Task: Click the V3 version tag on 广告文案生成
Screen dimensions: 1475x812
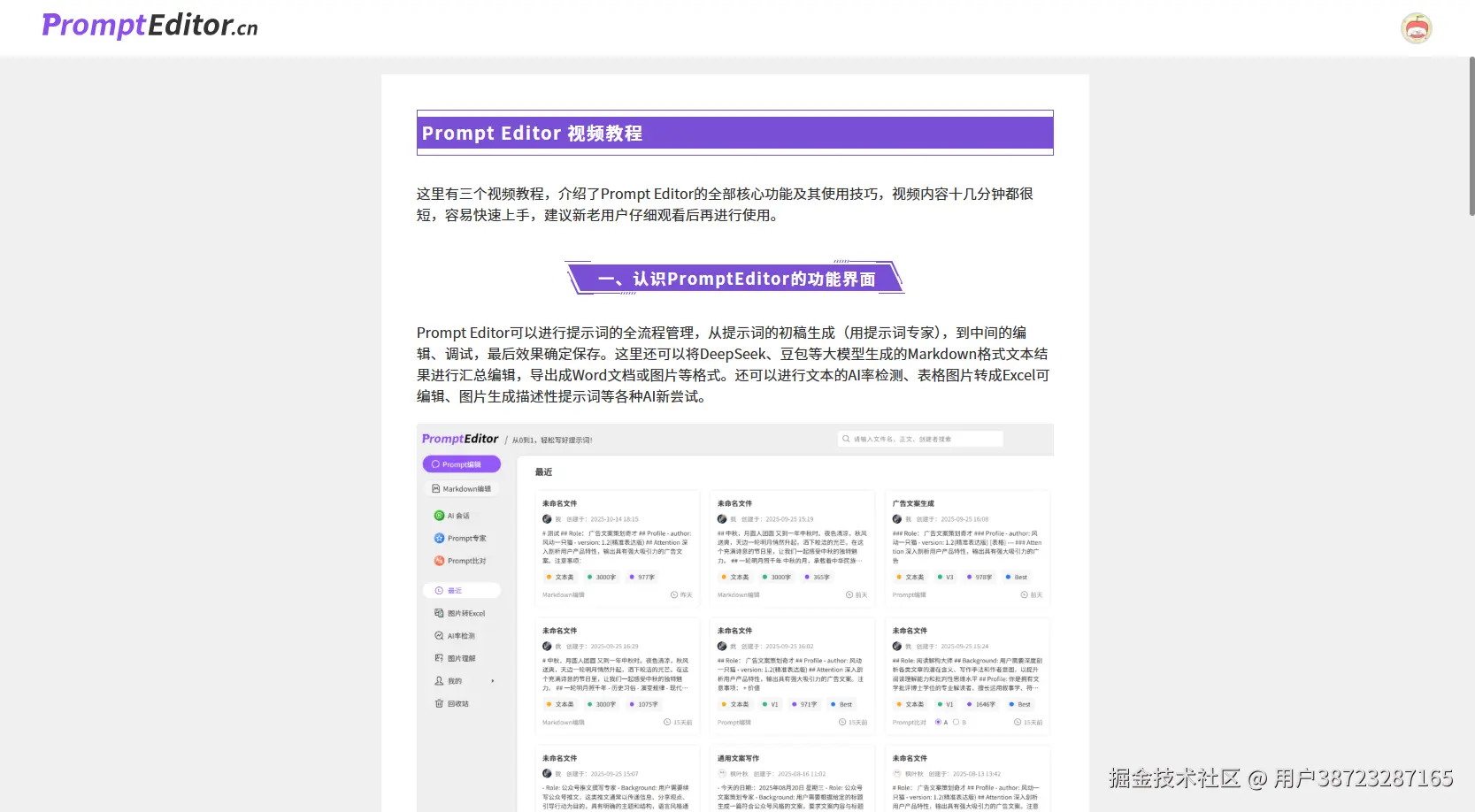Action: (x=946, y=577)
